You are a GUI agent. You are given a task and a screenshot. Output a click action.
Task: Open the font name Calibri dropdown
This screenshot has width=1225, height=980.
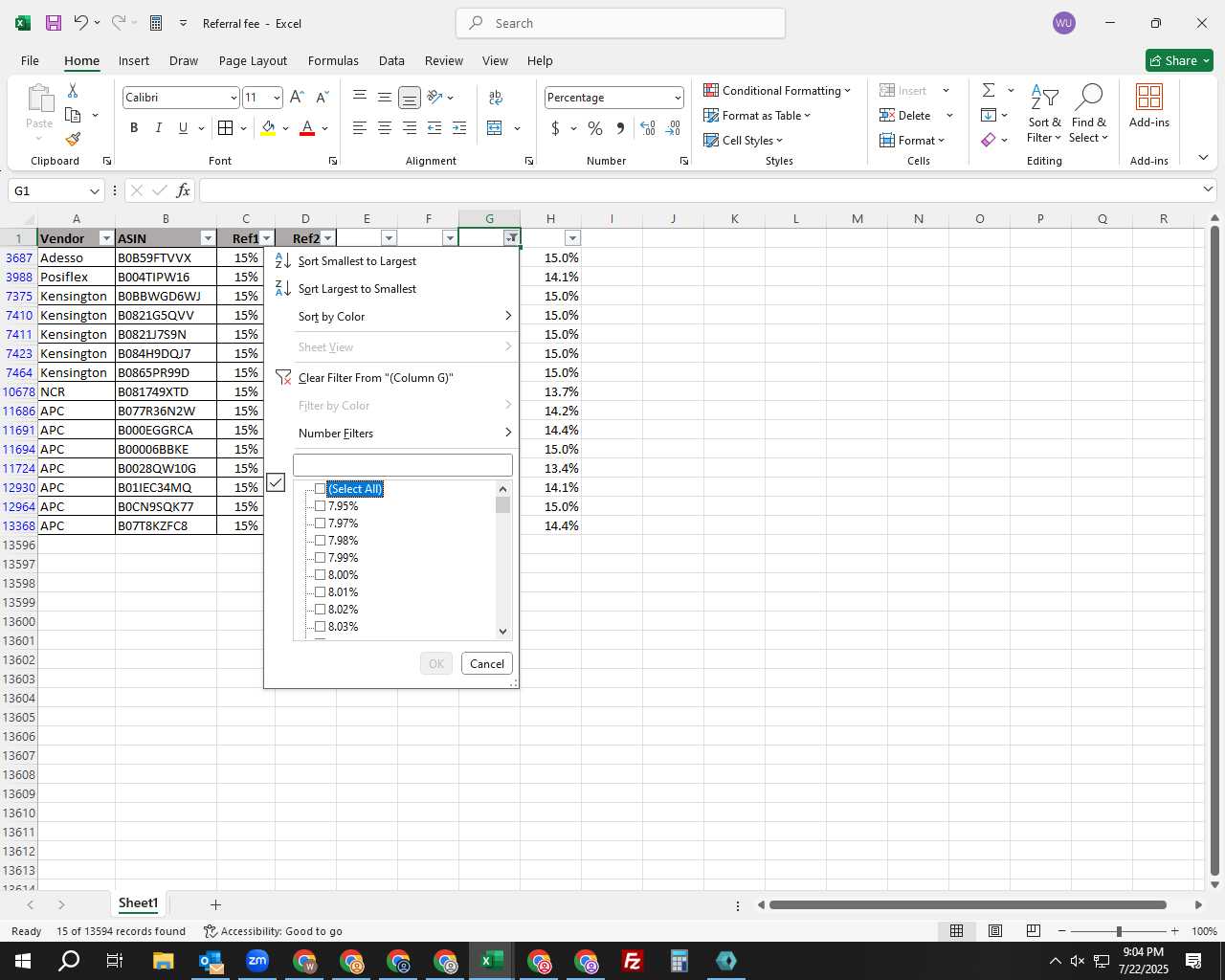pos(233,98)
